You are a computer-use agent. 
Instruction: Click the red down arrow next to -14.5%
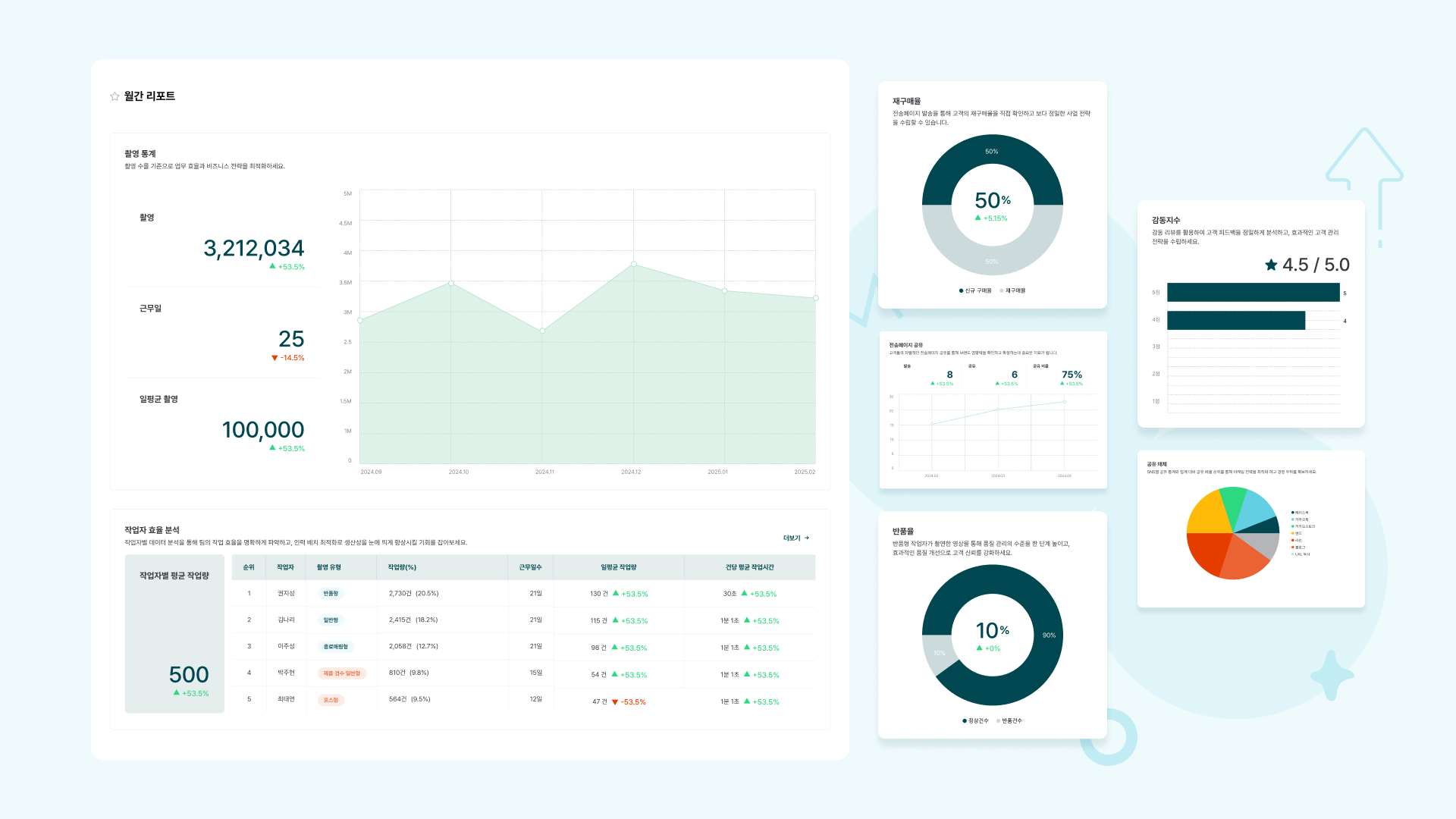point(275,358)
